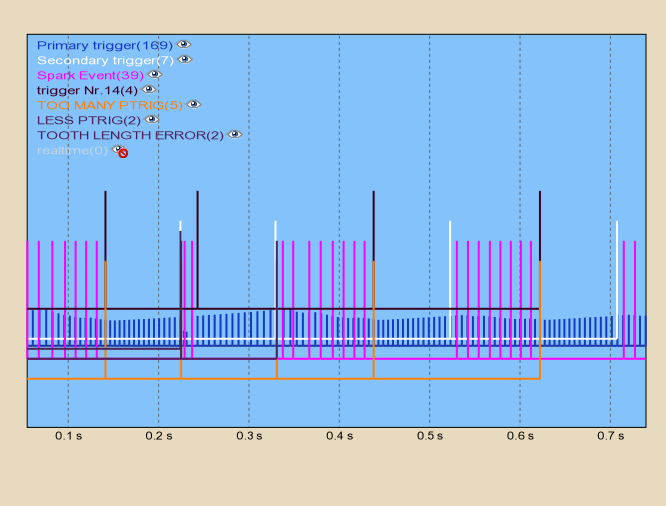Hide the Primary trigger trace via eye icon

tap(184, 45)
